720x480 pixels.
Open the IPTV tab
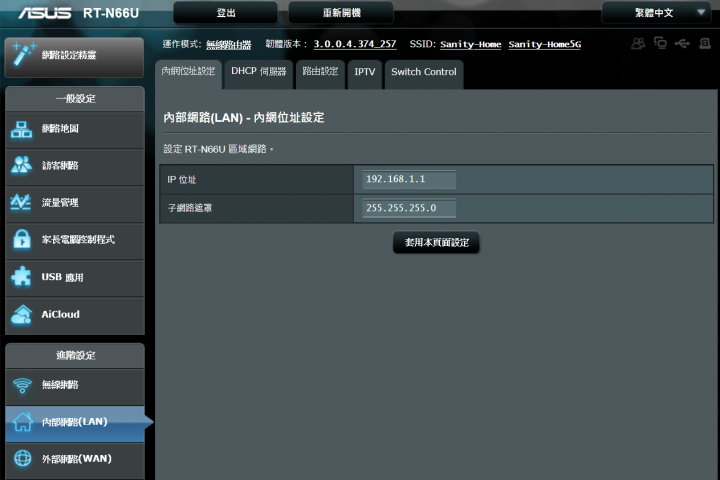(365, 72)
